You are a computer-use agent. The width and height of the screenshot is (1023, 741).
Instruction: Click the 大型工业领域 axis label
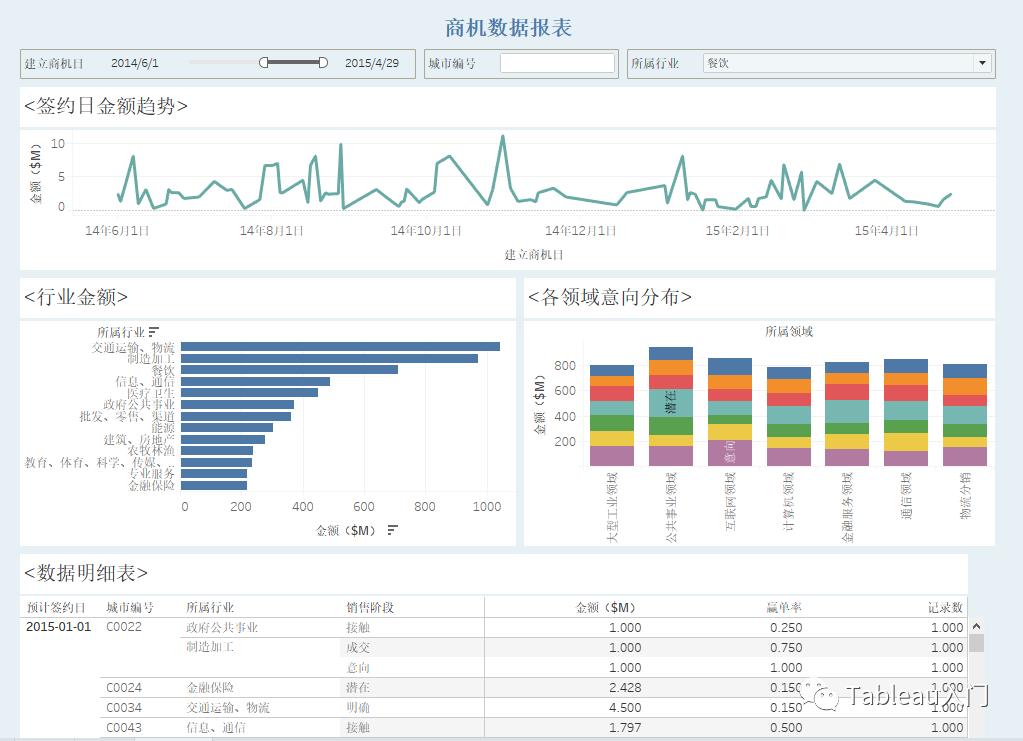(612, 507)
